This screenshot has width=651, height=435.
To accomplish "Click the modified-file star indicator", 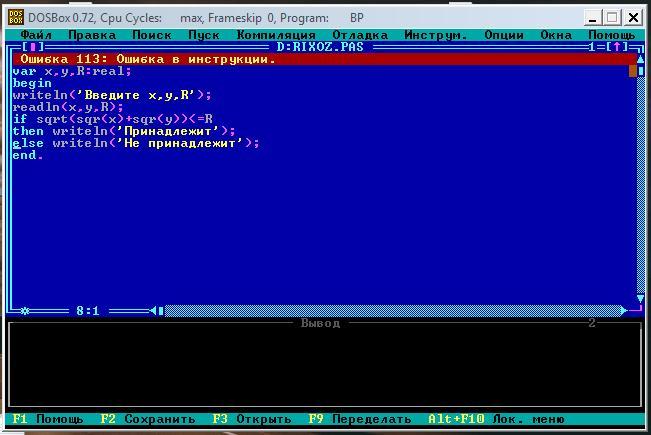I will click(x=25, y=310).
